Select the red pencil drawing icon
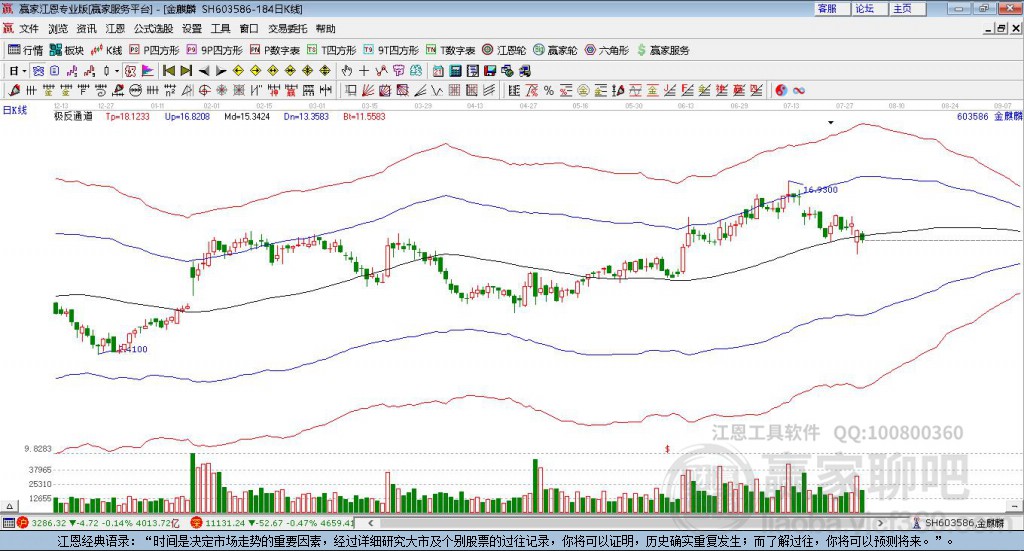The width and height of the screenshot is (1024, 551). 14,91
